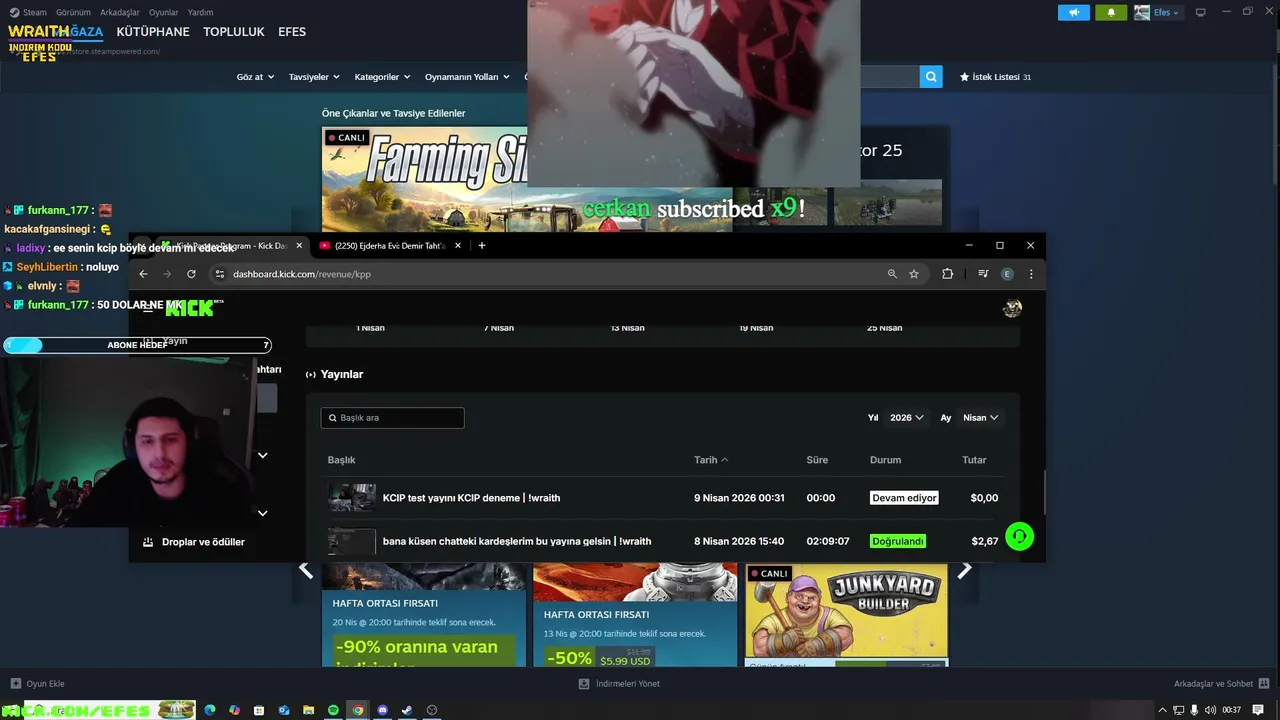The height and width of the screenshot is (720, 1280).
Task: Click Oyun Ekle in Steam footer
Action: click(37, 684)
